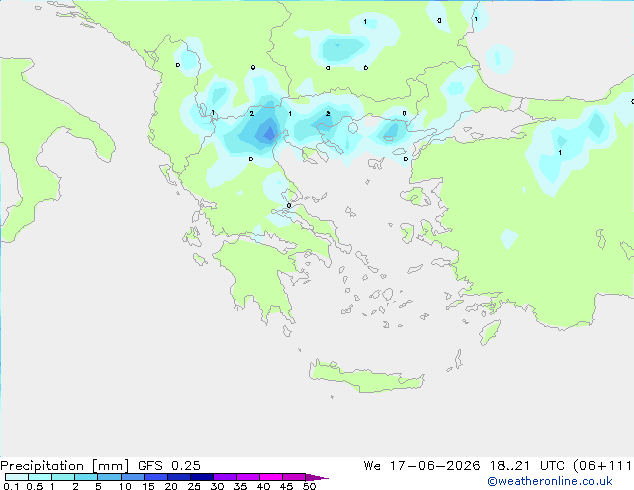
Task: Click the 'GFS 0.25' model label
Action: click(169, 466)
